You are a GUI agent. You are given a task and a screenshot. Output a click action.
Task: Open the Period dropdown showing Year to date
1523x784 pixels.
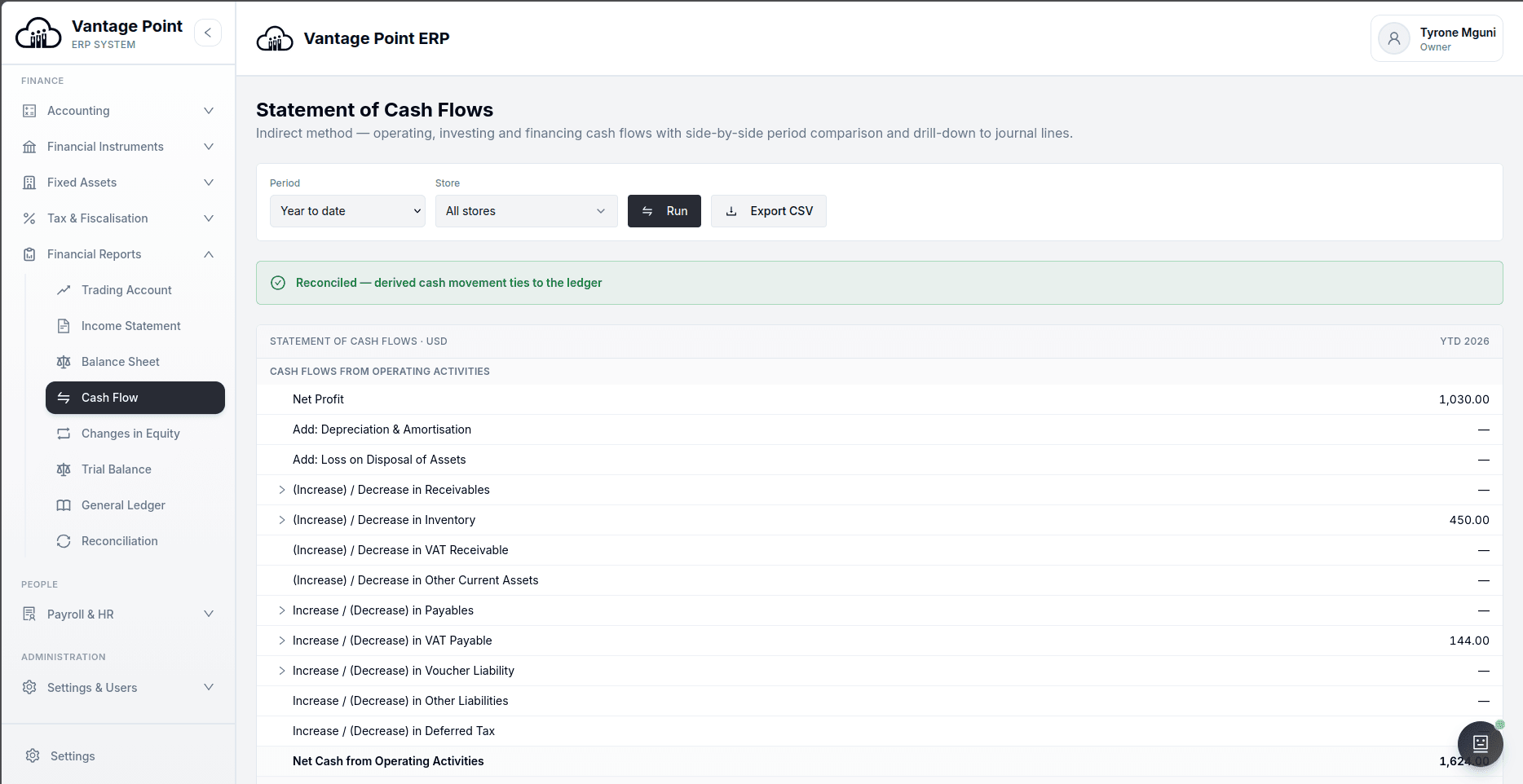click(347, 211)
